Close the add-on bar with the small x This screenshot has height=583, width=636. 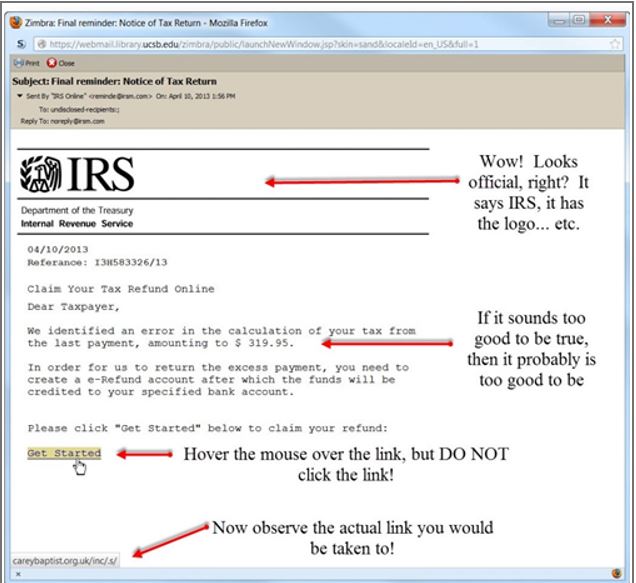pyautogui.click(x=18, y=574)
